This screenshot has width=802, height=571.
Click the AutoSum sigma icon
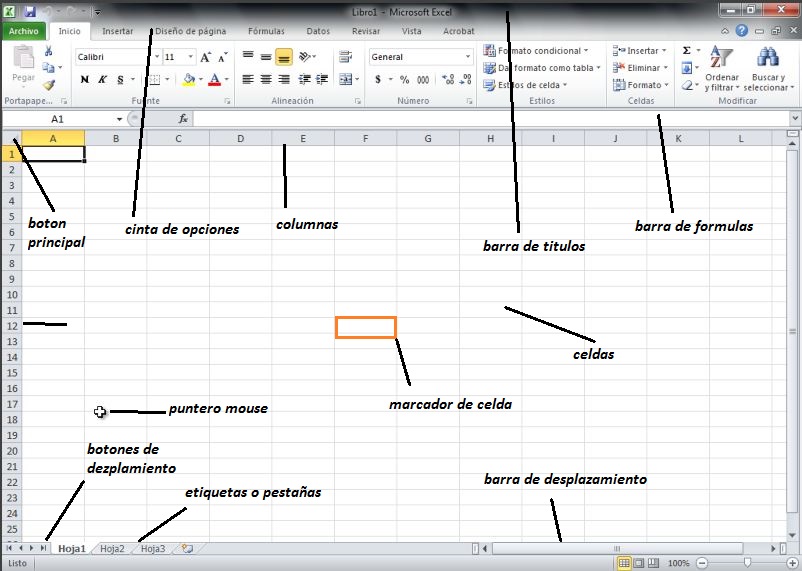click(x=687, y=51)
